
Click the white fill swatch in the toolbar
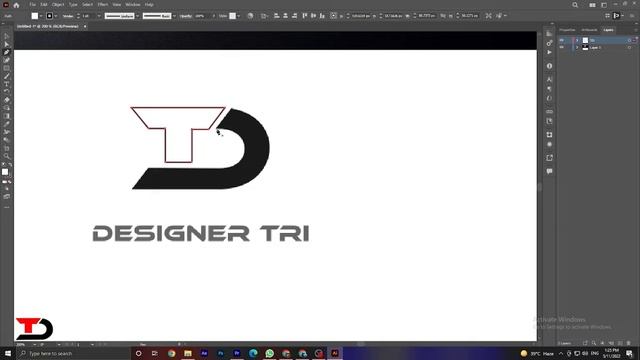(5, 172)
